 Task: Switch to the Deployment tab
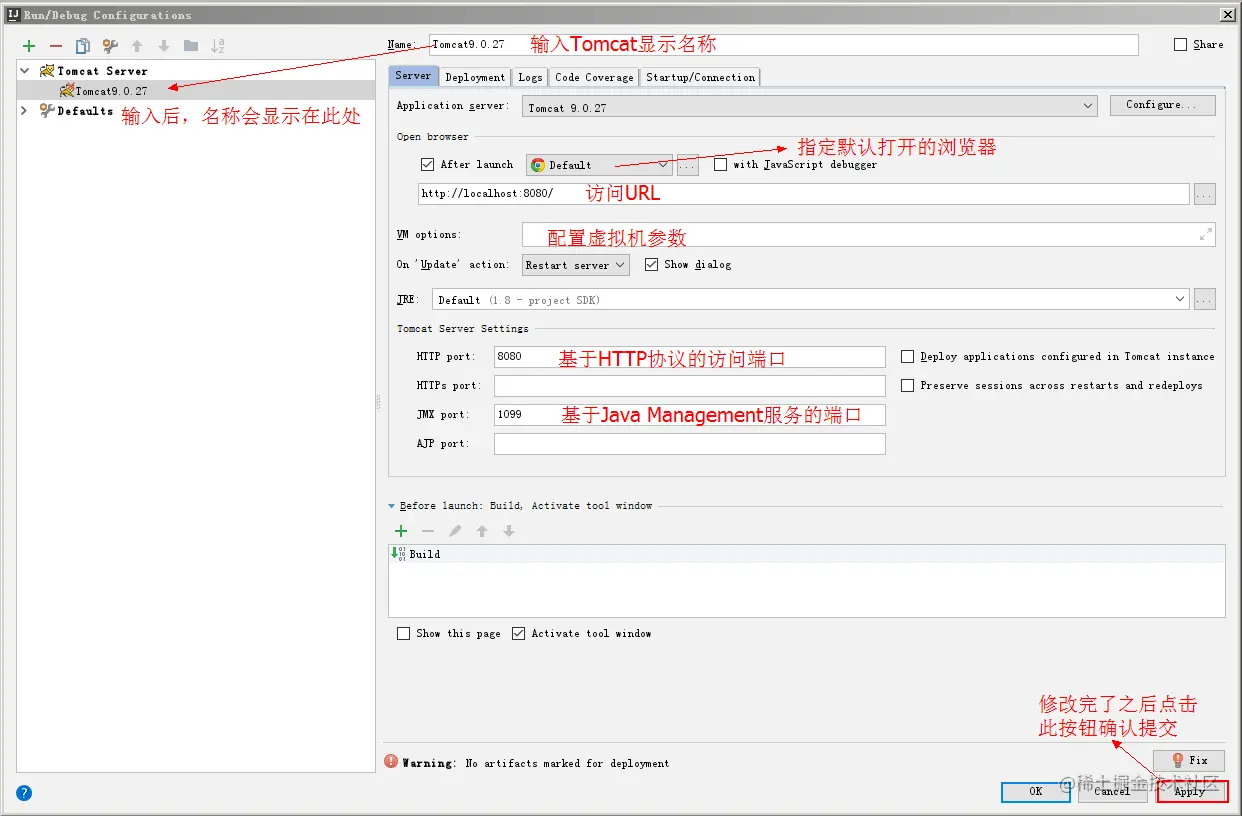[x=474, y=76]
